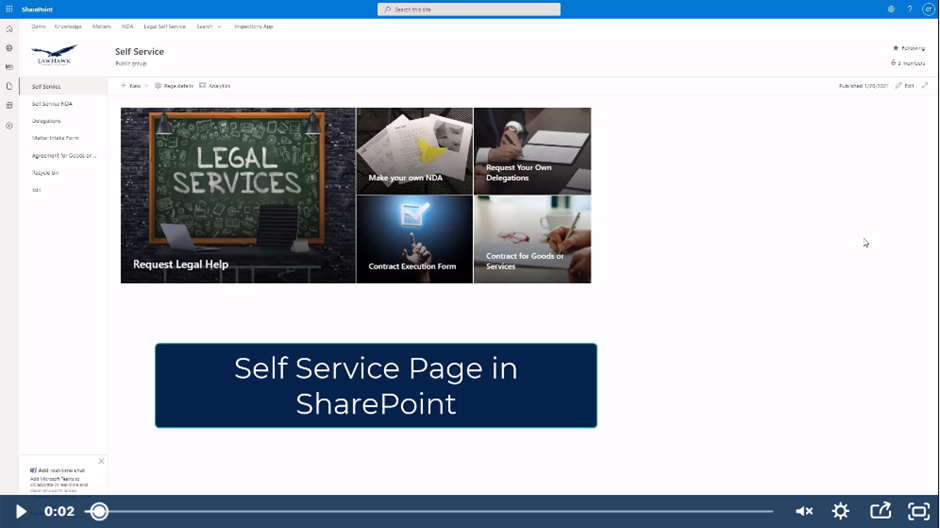Open the members people icon

tap(893, 63)
